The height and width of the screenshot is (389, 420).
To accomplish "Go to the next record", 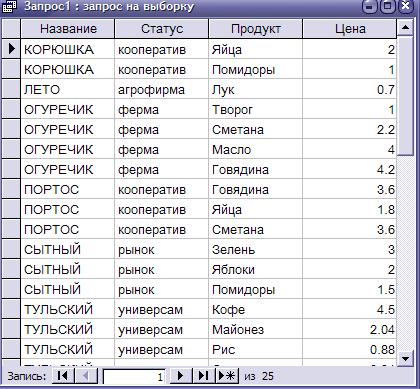I will point(180,376).
